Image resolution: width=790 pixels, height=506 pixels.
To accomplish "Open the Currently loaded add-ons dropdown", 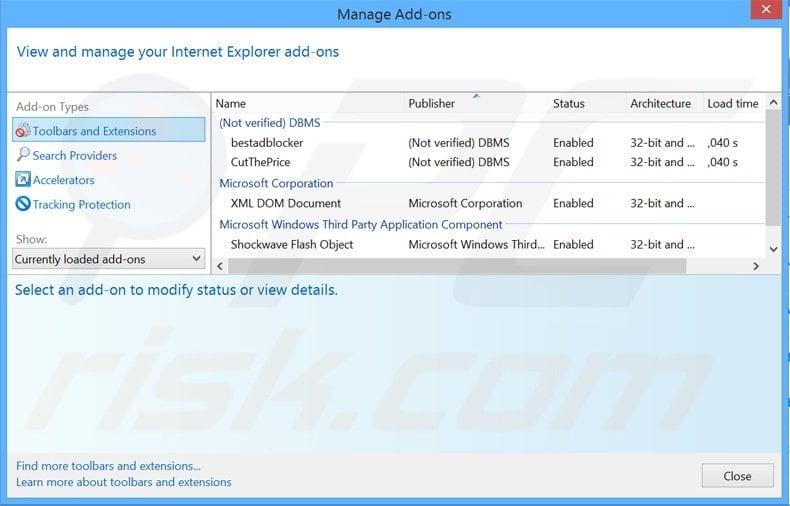I will coord(108,259).
